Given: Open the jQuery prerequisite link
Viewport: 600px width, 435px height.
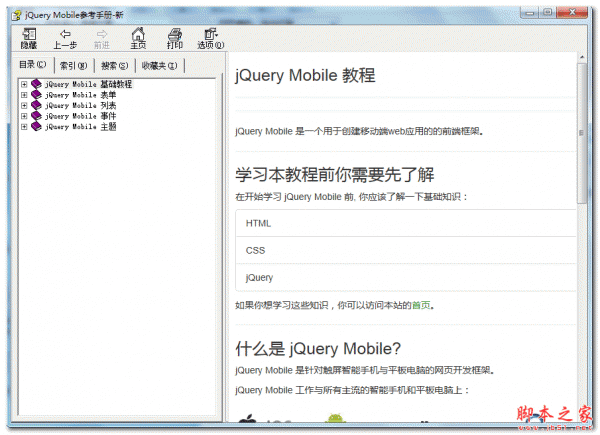Looking at the screenshot, I should tap(259, 277).
